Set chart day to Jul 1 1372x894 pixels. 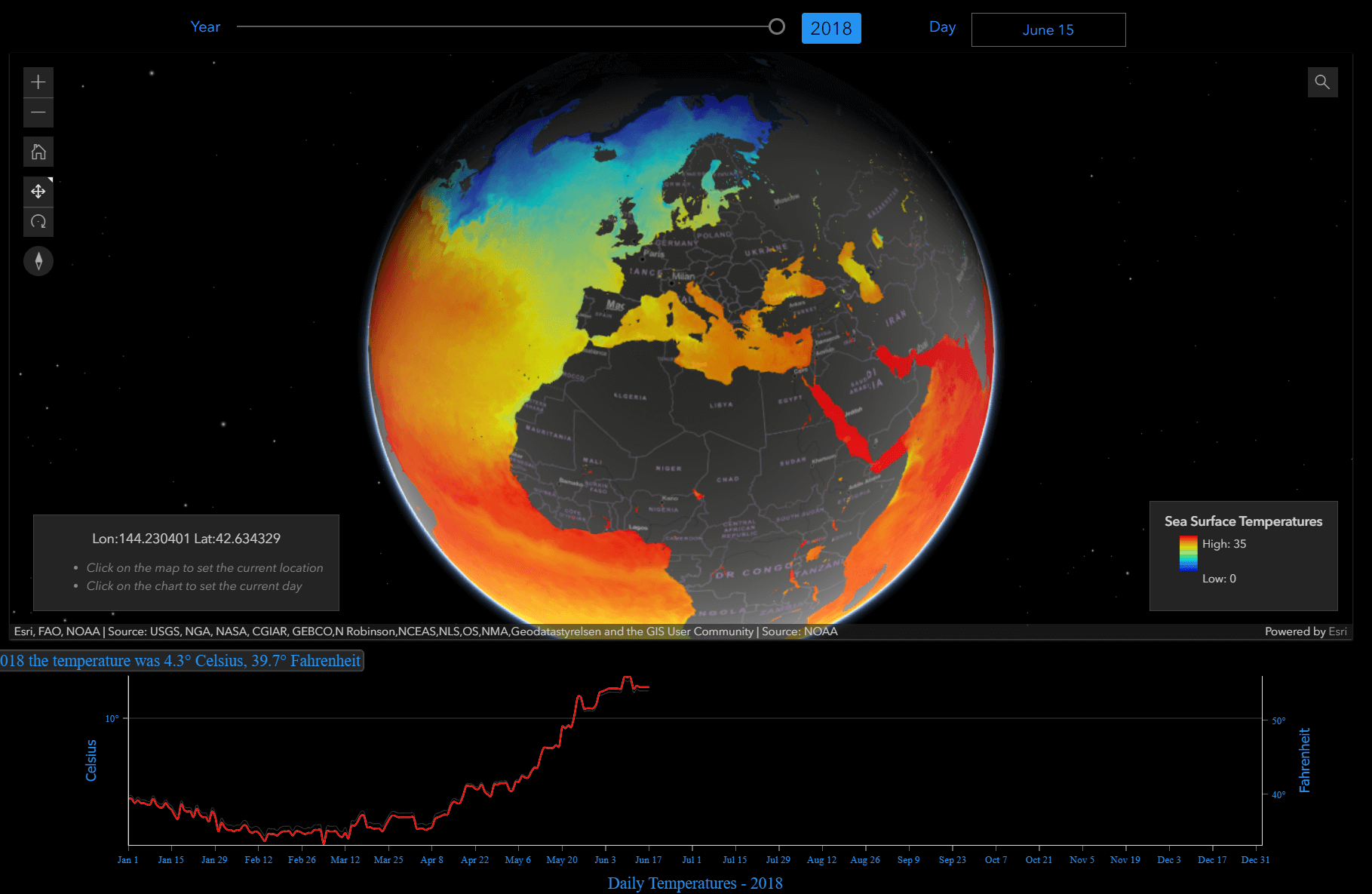point(692,859)
